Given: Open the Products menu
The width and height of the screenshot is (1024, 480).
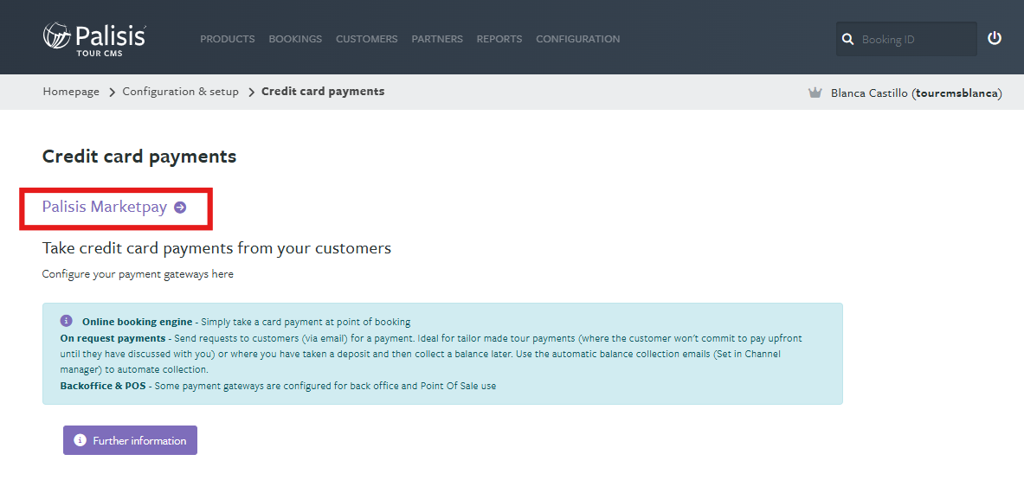Looking at the screenshot, I should click(227, 39).
